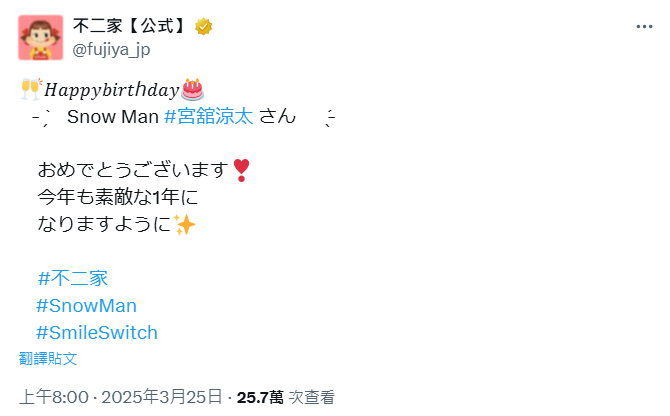Click the clinking champagne glasses emoji
Viewport: 670px width, 416px height.
tap(32, 89)
